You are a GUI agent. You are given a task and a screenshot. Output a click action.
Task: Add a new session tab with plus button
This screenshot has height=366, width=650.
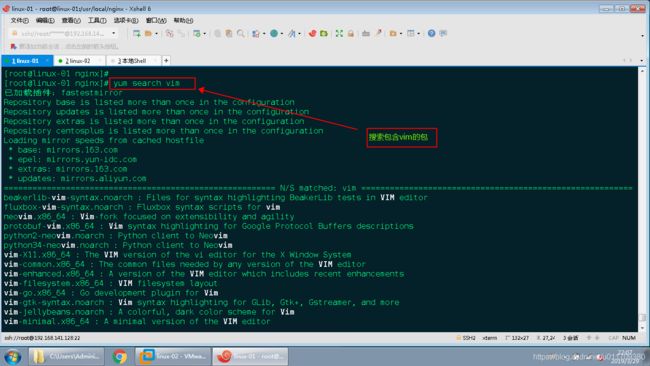[166, 61]
